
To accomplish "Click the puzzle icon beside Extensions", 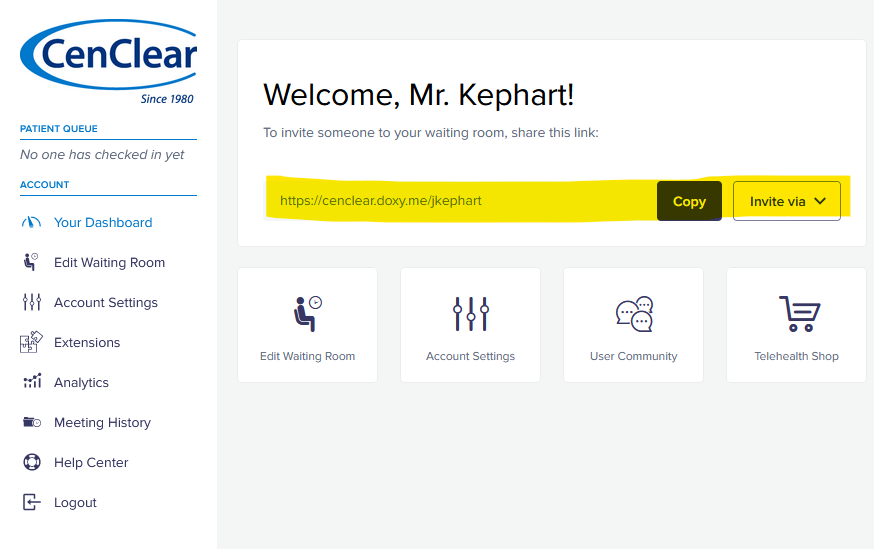I will [x=31, y=342].
